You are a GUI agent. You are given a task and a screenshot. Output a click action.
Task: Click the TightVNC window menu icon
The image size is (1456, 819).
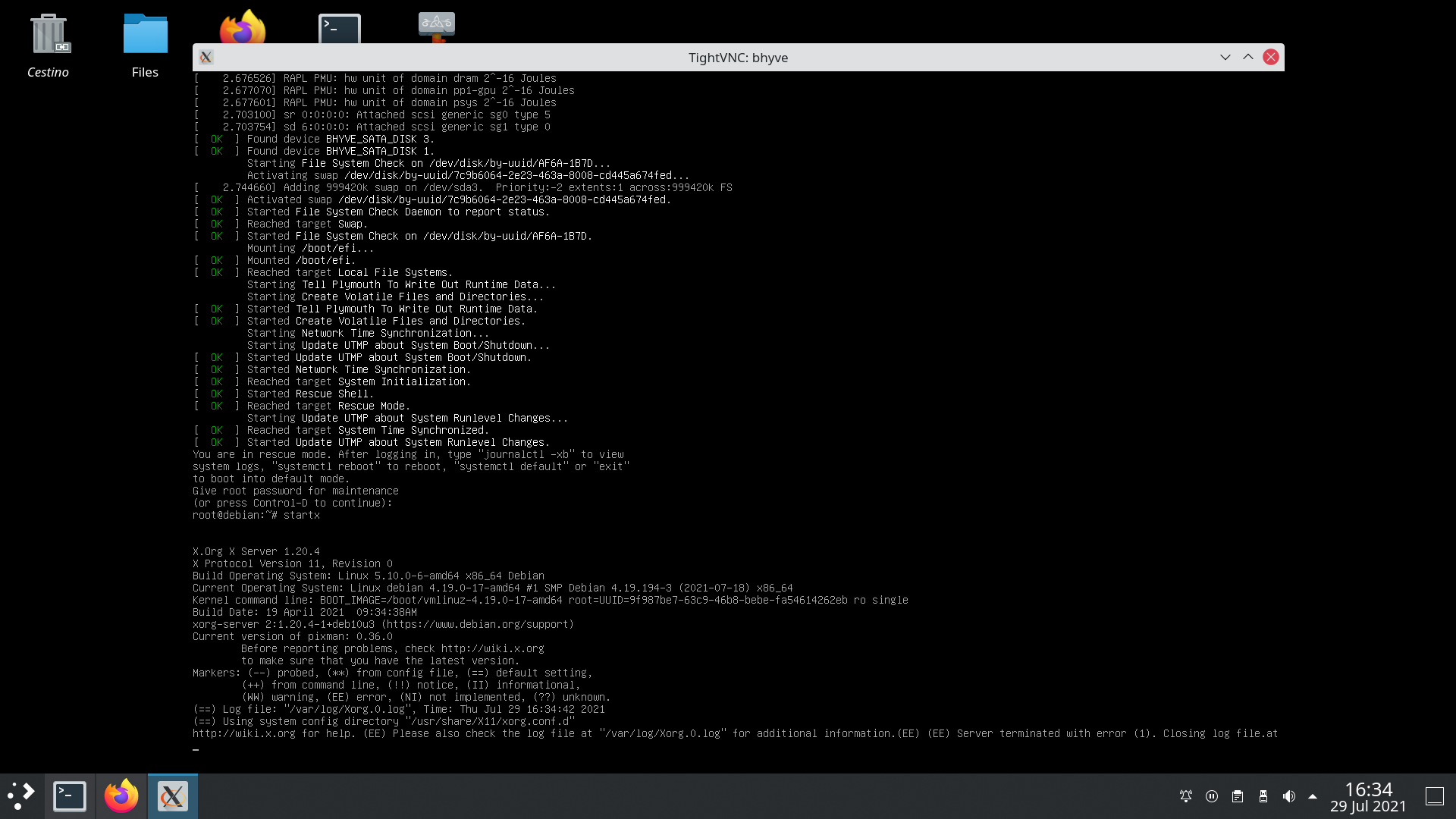pyautogui.click(x=206, y=58)
